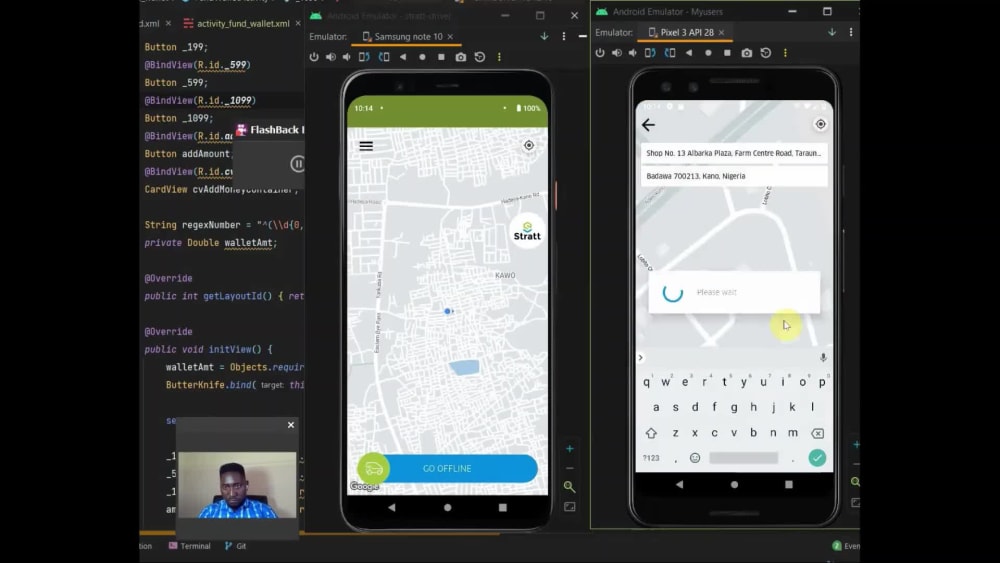Tap Android overview button on Pixel 3 device

tap(789, 485)
